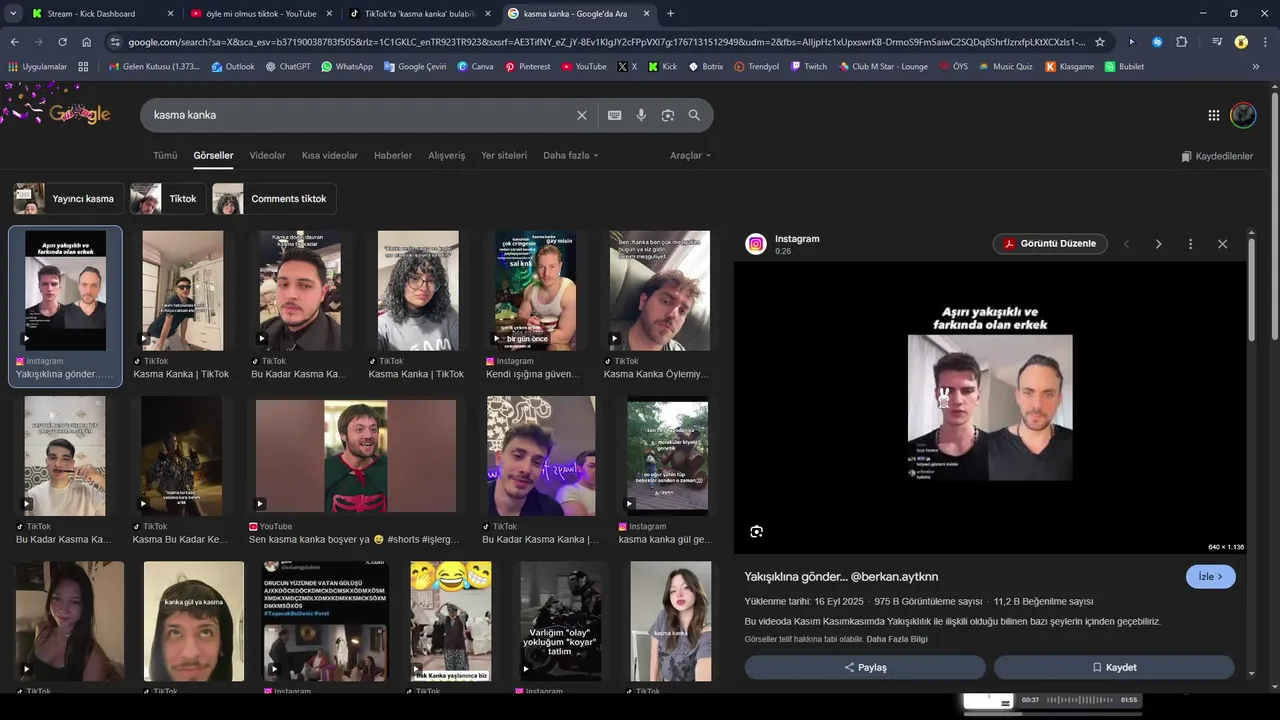
Task: Clear the search box with the X icon
Action: pos(582,115)
